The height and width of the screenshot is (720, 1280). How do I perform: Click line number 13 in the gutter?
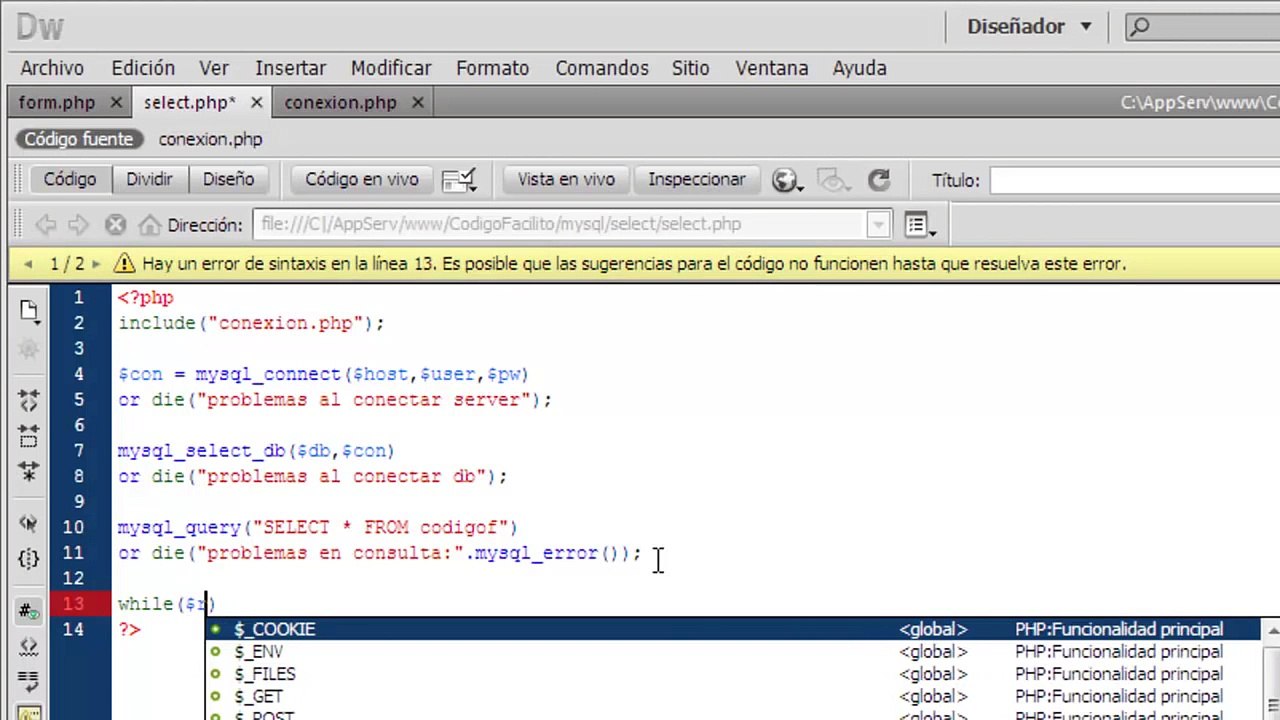click(73, 604)
